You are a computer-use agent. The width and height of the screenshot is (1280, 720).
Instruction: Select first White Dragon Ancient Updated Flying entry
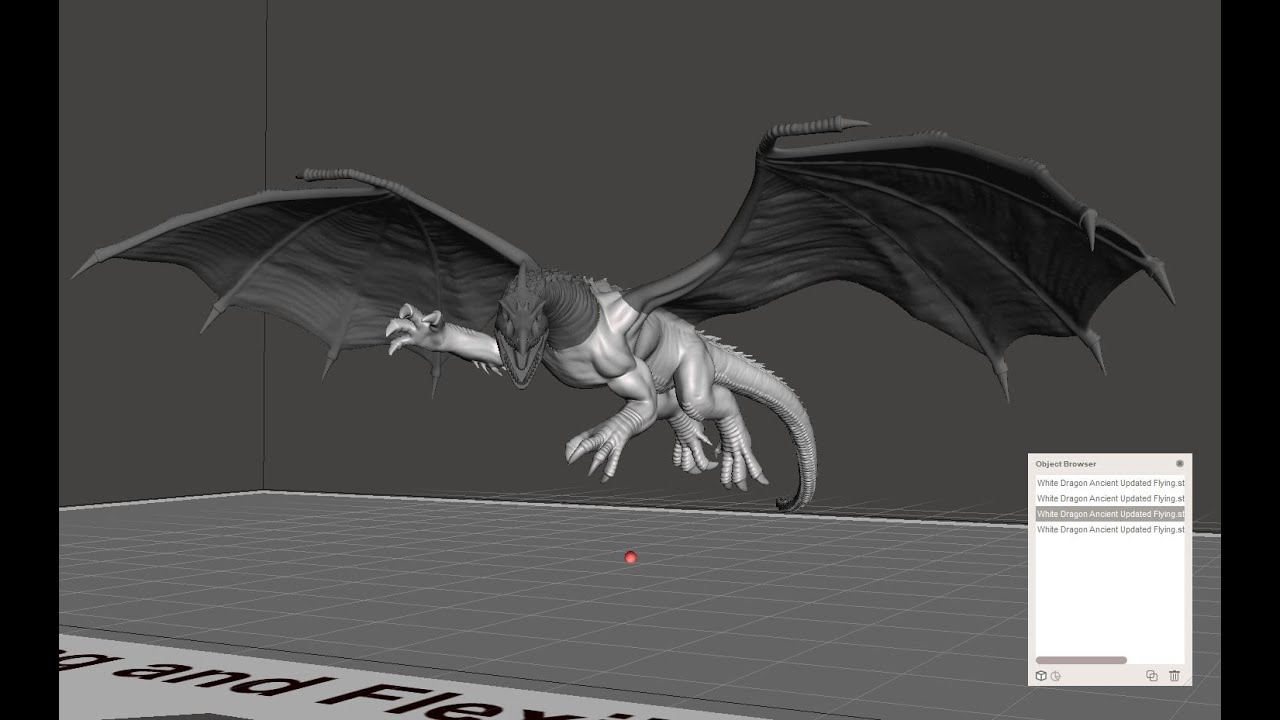click(x=1110, y=483)
